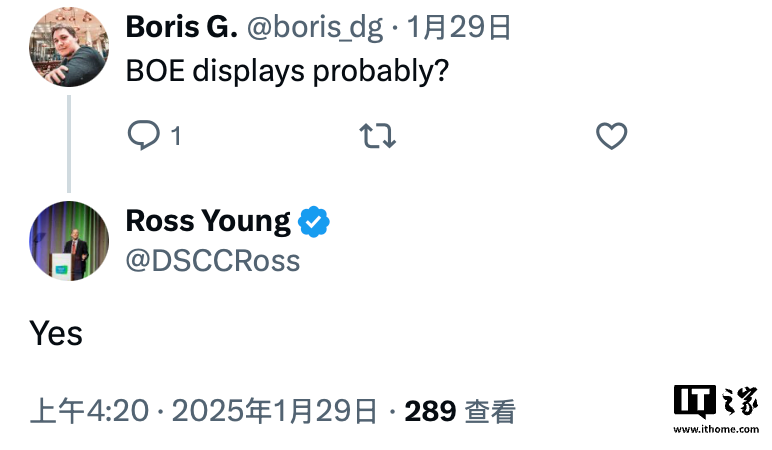This screenshot has width=772, height=450.
Task: Click the @DSCCRoss handle
Action: click(212, 261)
